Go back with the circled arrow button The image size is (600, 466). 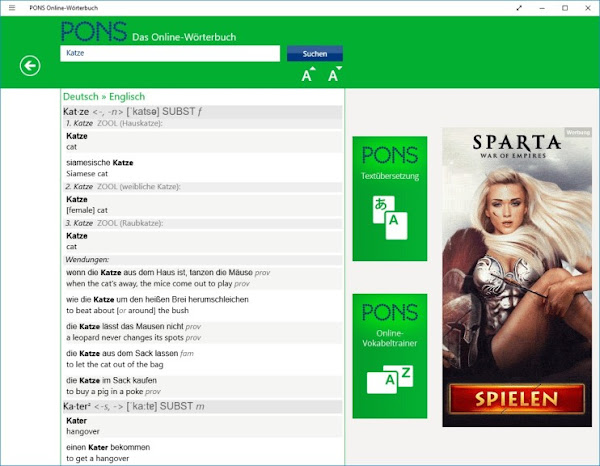click(30, 66)
